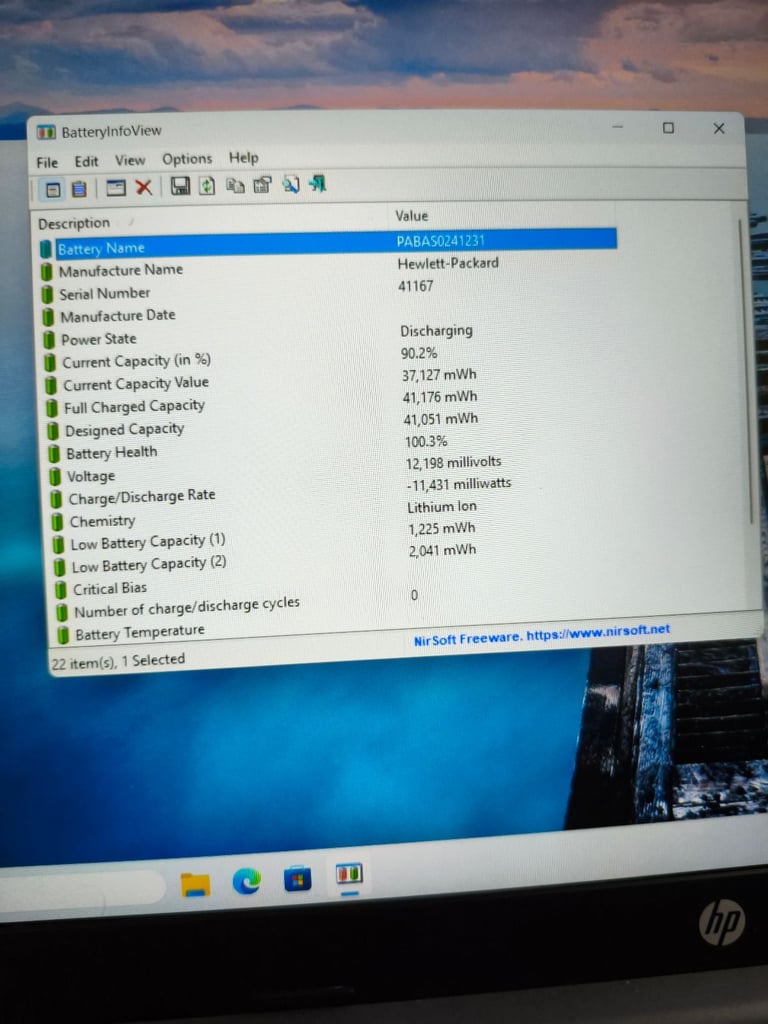The image size is (768, 1024).
Task: Click the BatteryInfoView taskbar icon
Action: click(349, 874)
